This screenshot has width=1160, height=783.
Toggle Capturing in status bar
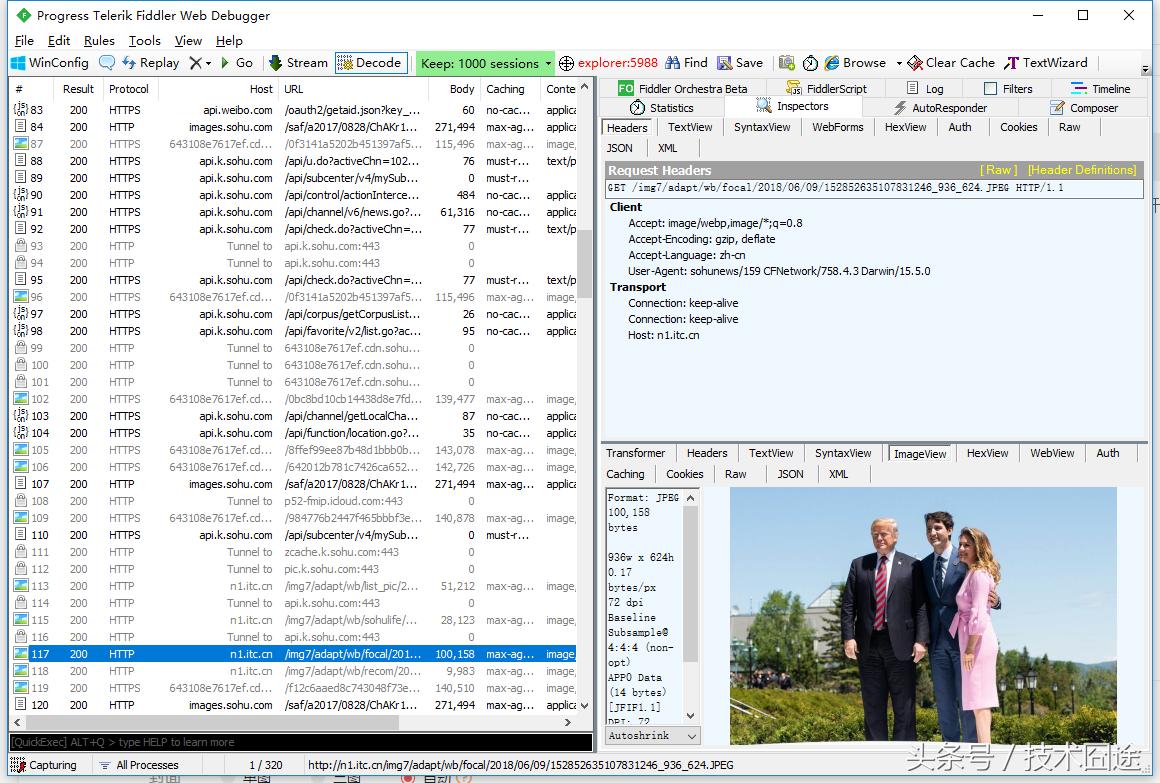[44, 765]
